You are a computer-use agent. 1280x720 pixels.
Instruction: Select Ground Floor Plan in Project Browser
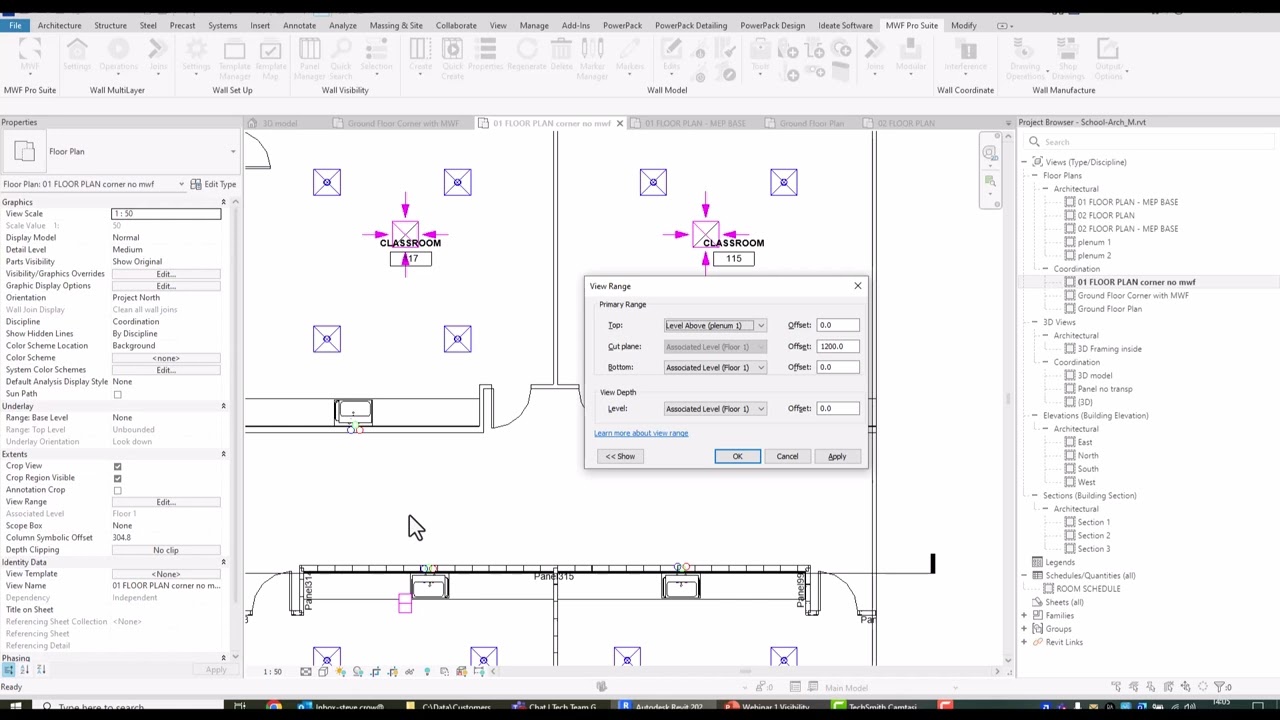click(1109, 309)
